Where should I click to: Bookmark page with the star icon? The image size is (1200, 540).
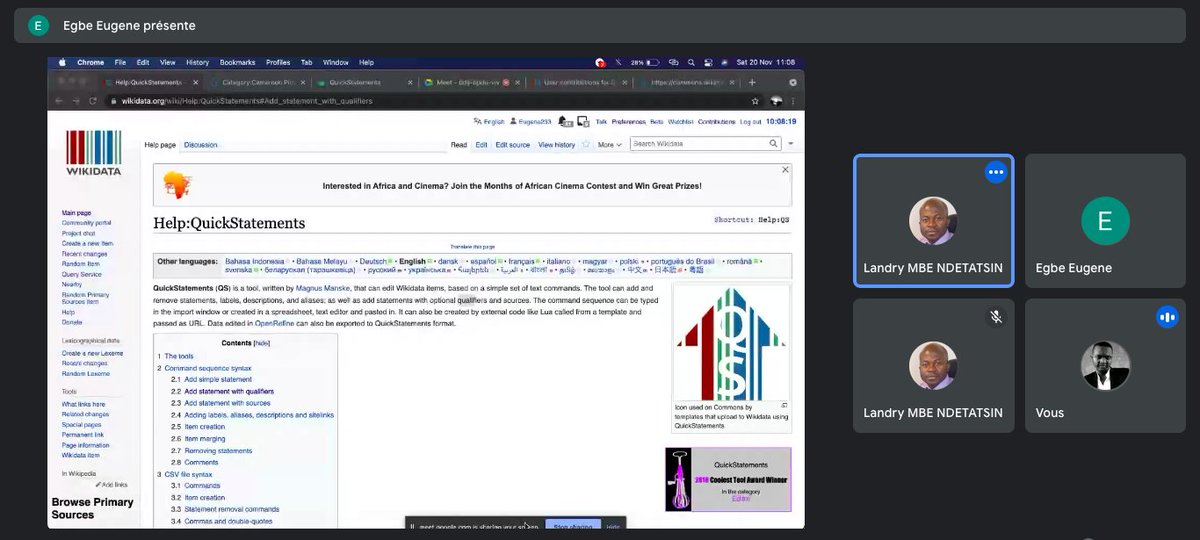(755, 101)
